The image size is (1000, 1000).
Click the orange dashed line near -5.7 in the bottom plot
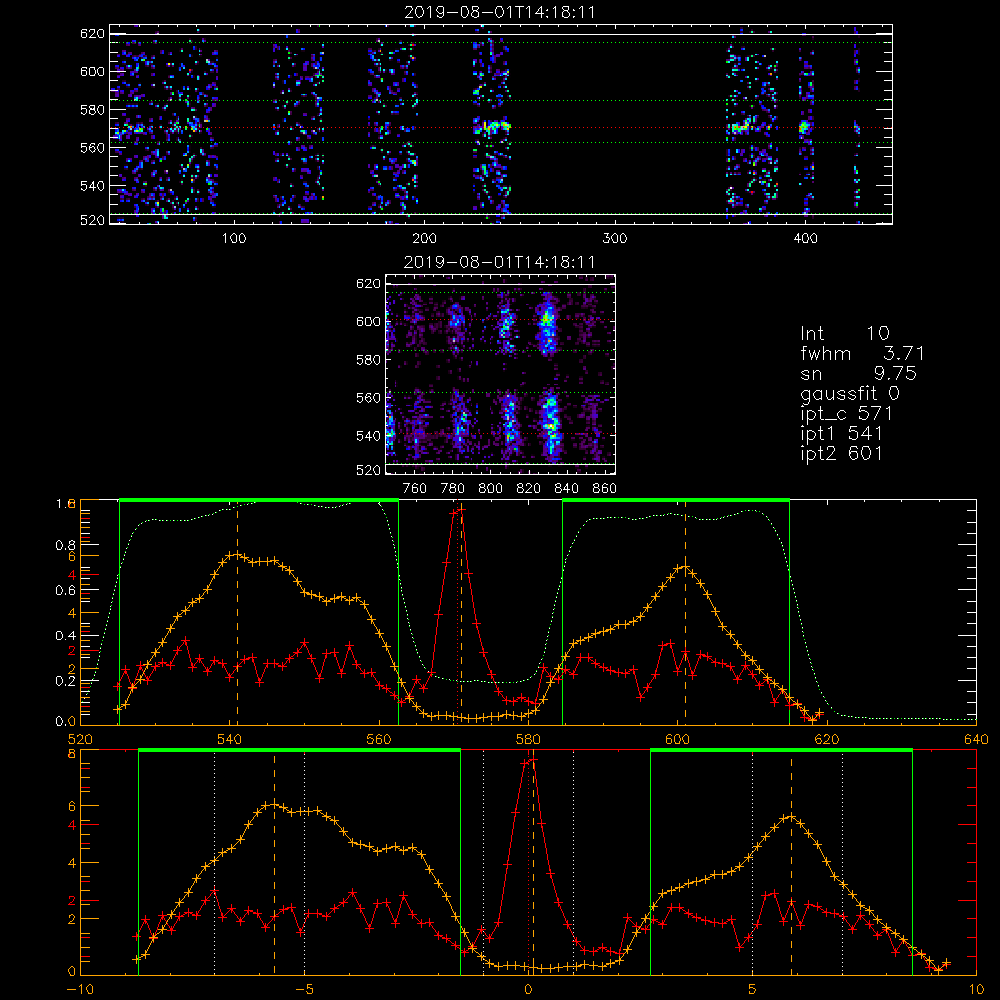(274, 862)
